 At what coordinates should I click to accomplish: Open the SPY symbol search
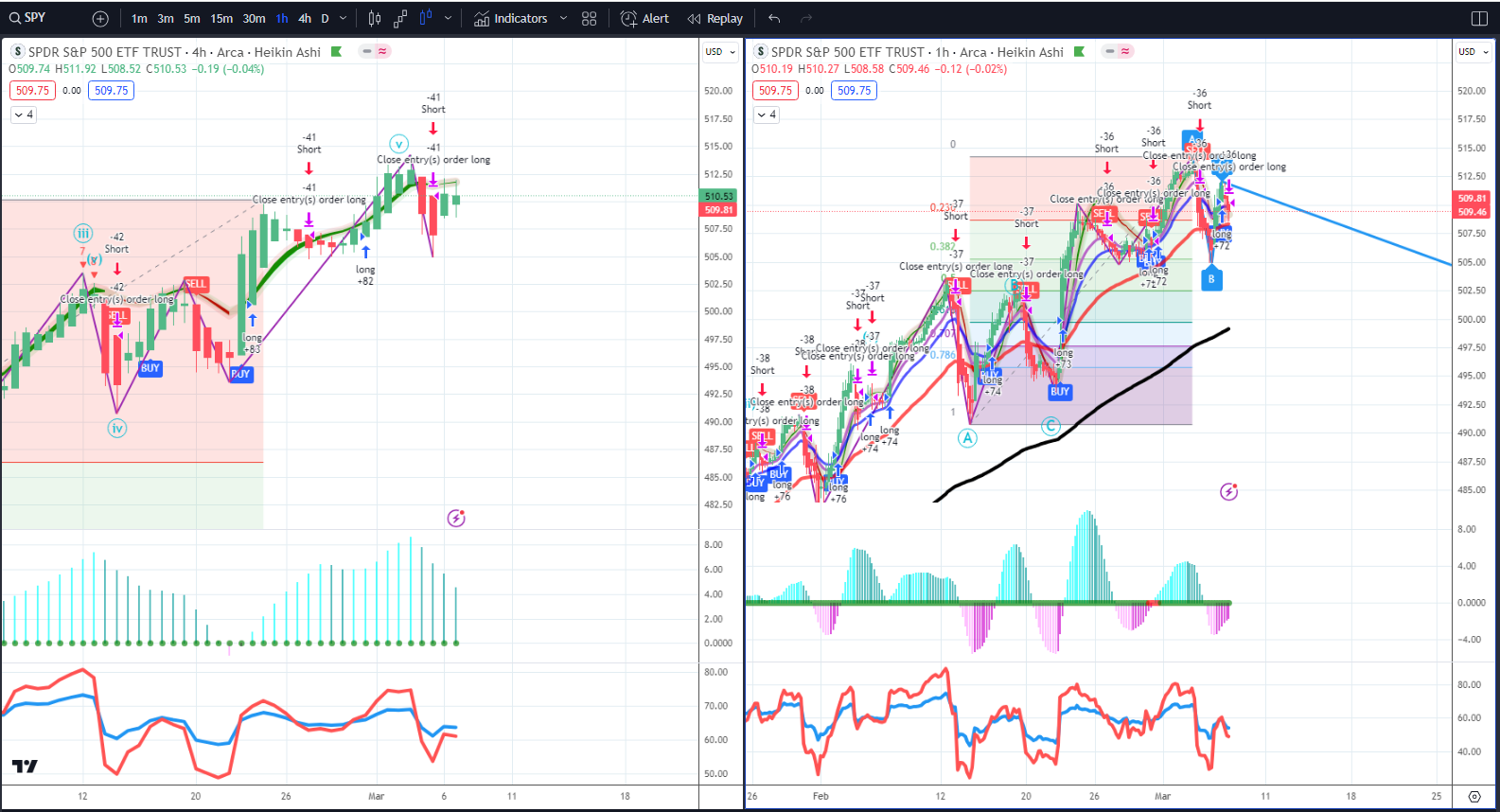click(28, 18)
